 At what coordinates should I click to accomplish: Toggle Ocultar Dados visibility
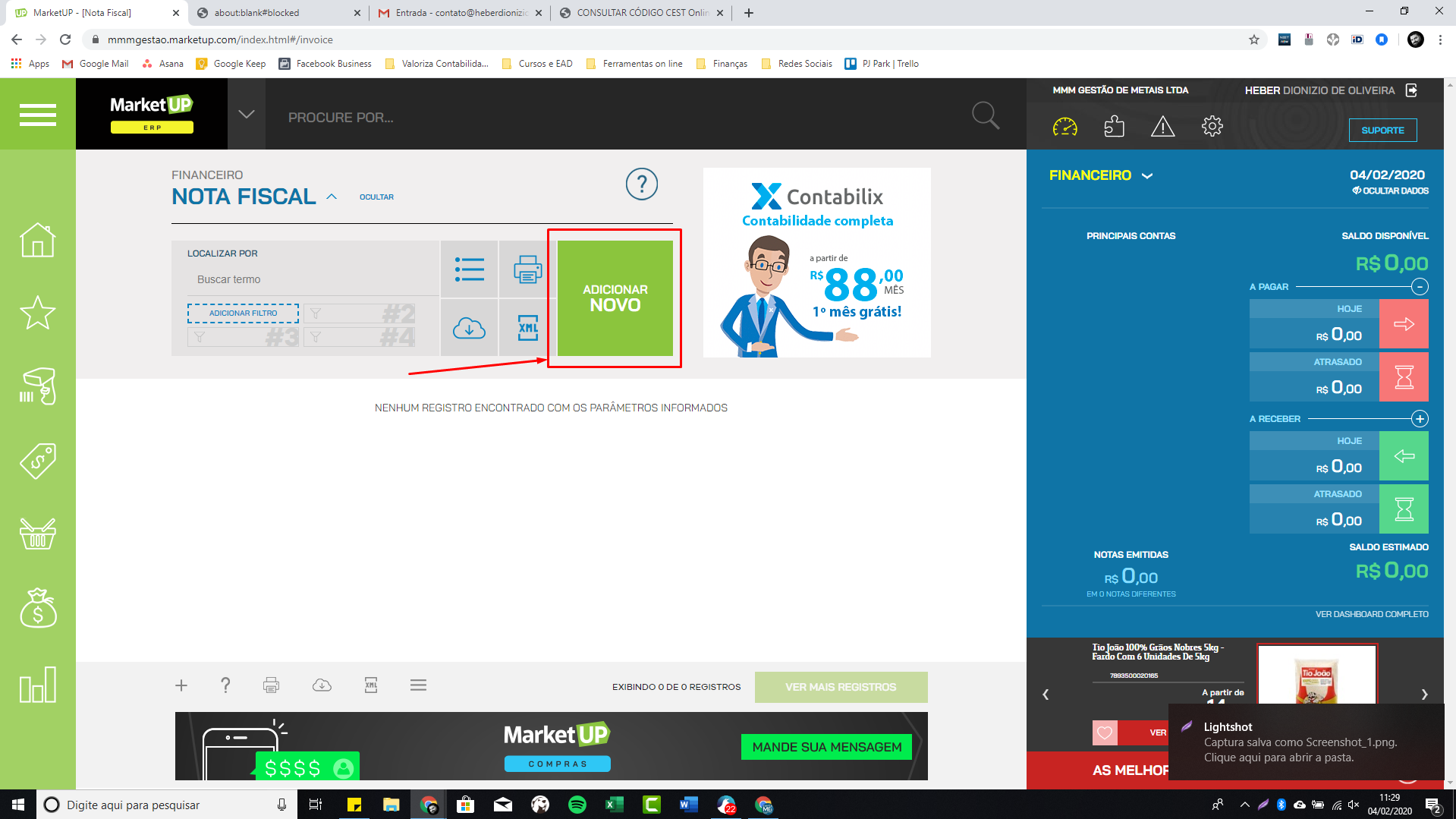pos(1390,191)
